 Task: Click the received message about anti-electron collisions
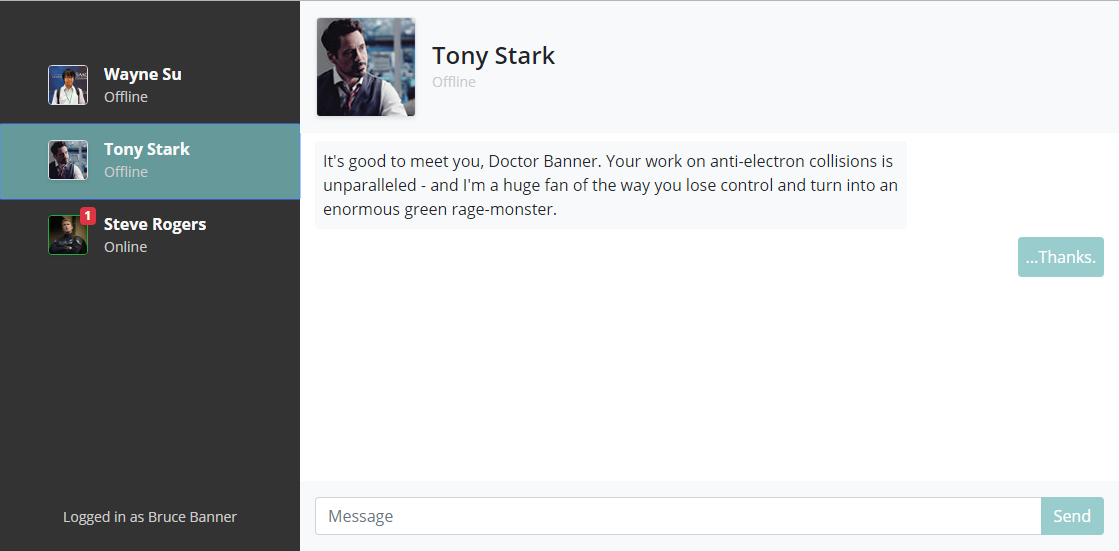pyautogui.click(x=611, y=185)
